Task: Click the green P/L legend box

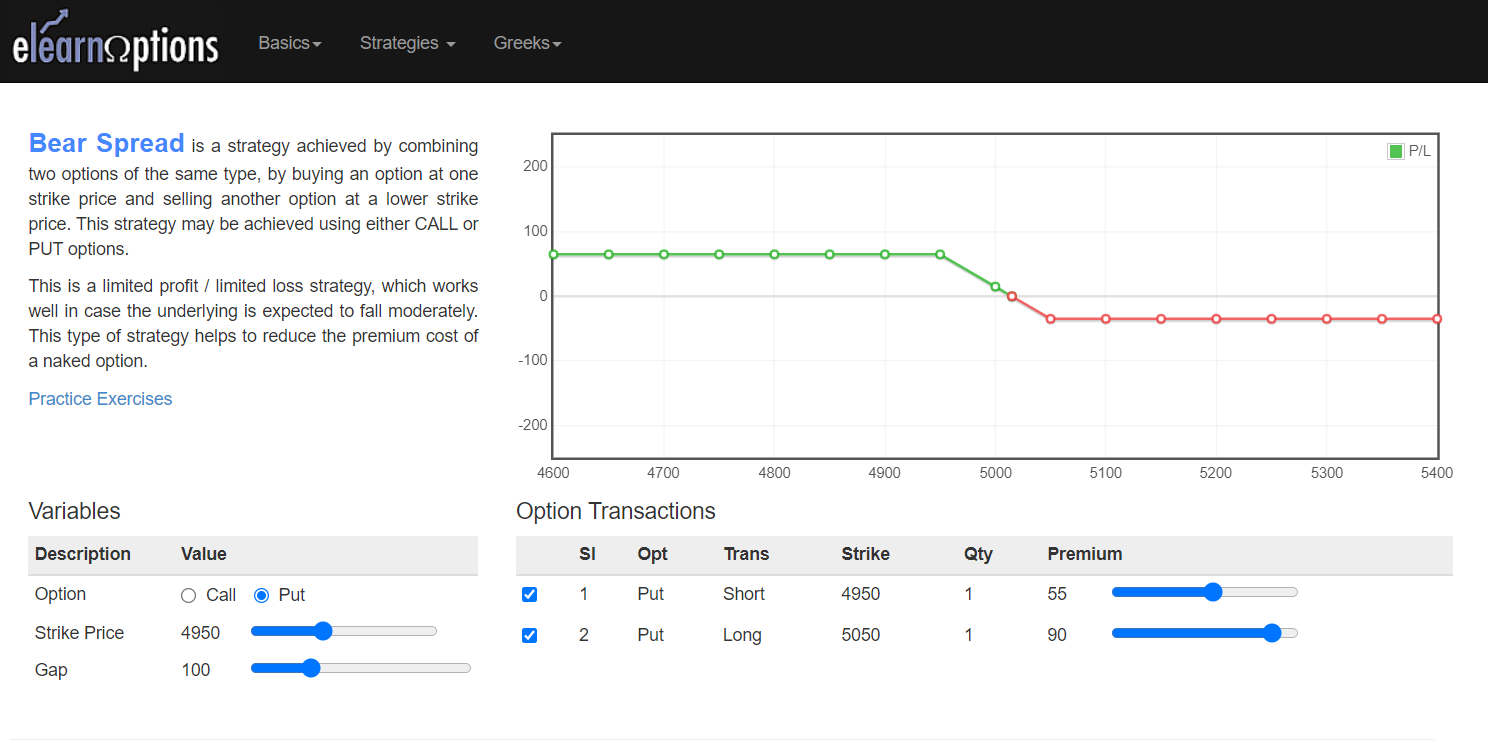Action: click(1395, 151)
